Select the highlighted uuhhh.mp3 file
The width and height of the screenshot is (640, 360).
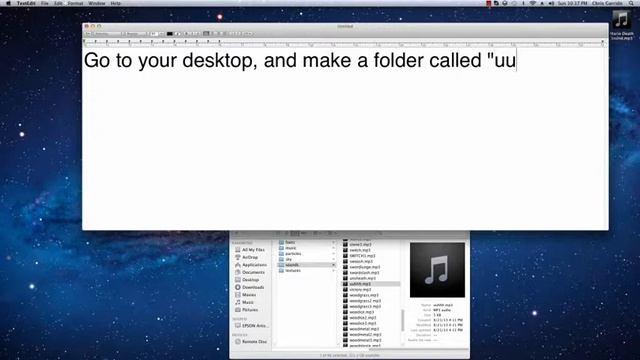[x=371, y=284]
